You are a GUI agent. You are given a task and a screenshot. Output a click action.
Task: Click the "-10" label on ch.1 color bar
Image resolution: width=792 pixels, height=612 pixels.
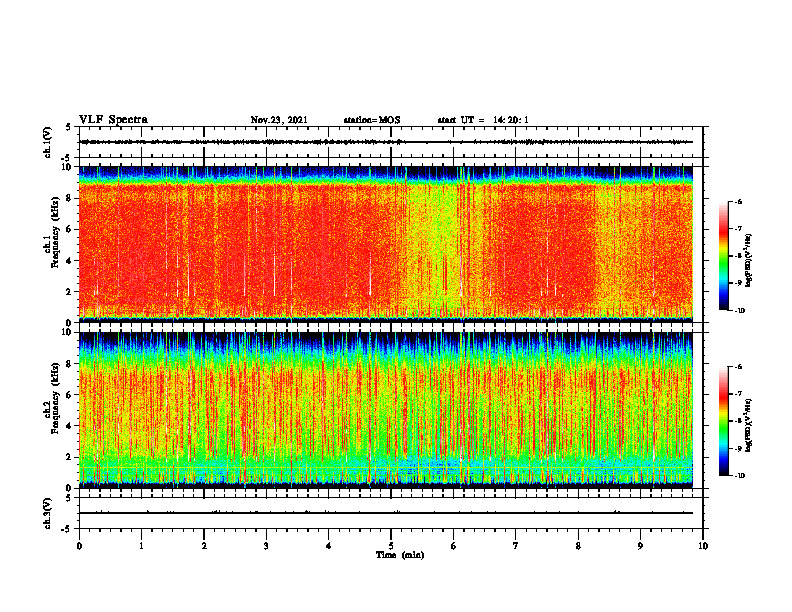tap(739, 311)
